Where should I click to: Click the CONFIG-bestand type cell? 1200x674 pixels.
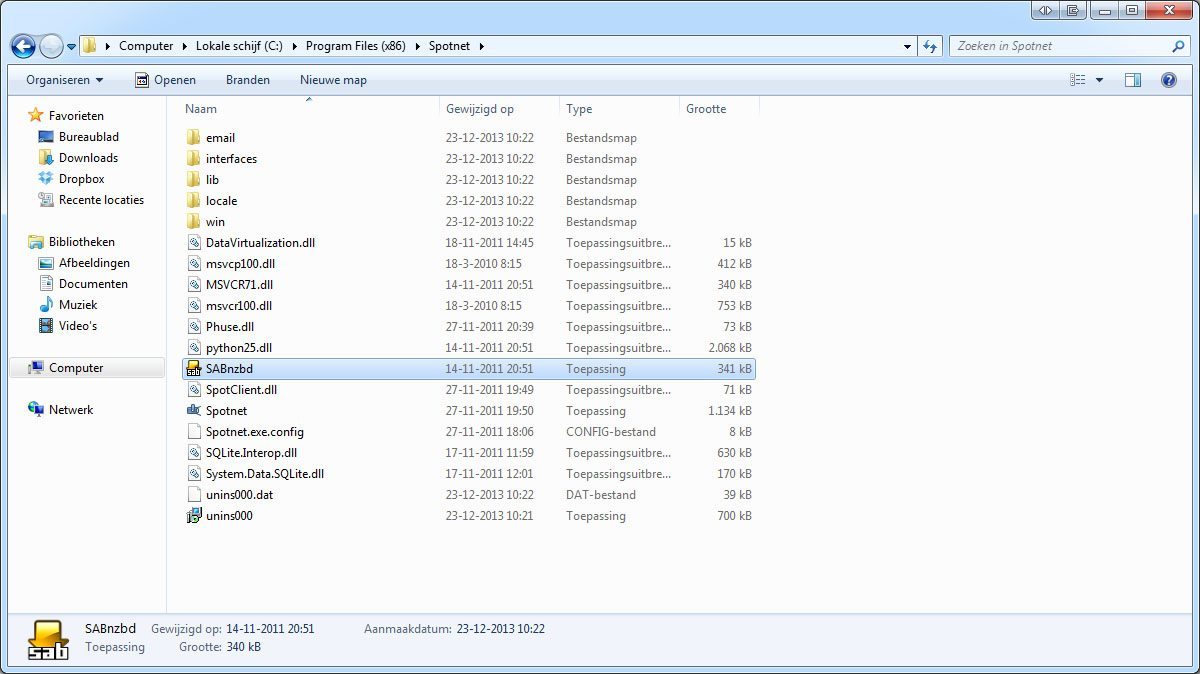pos(611,432)
